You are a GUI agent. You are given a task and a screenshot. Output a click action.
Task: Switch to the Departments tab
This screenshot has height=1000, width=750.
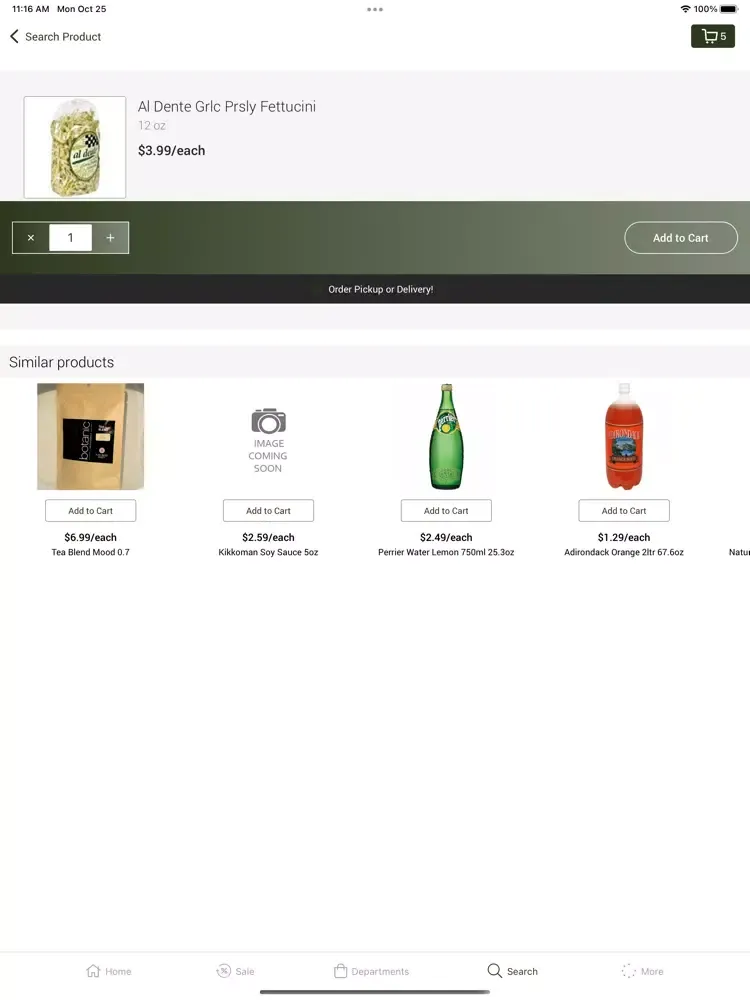coord(371,971)
